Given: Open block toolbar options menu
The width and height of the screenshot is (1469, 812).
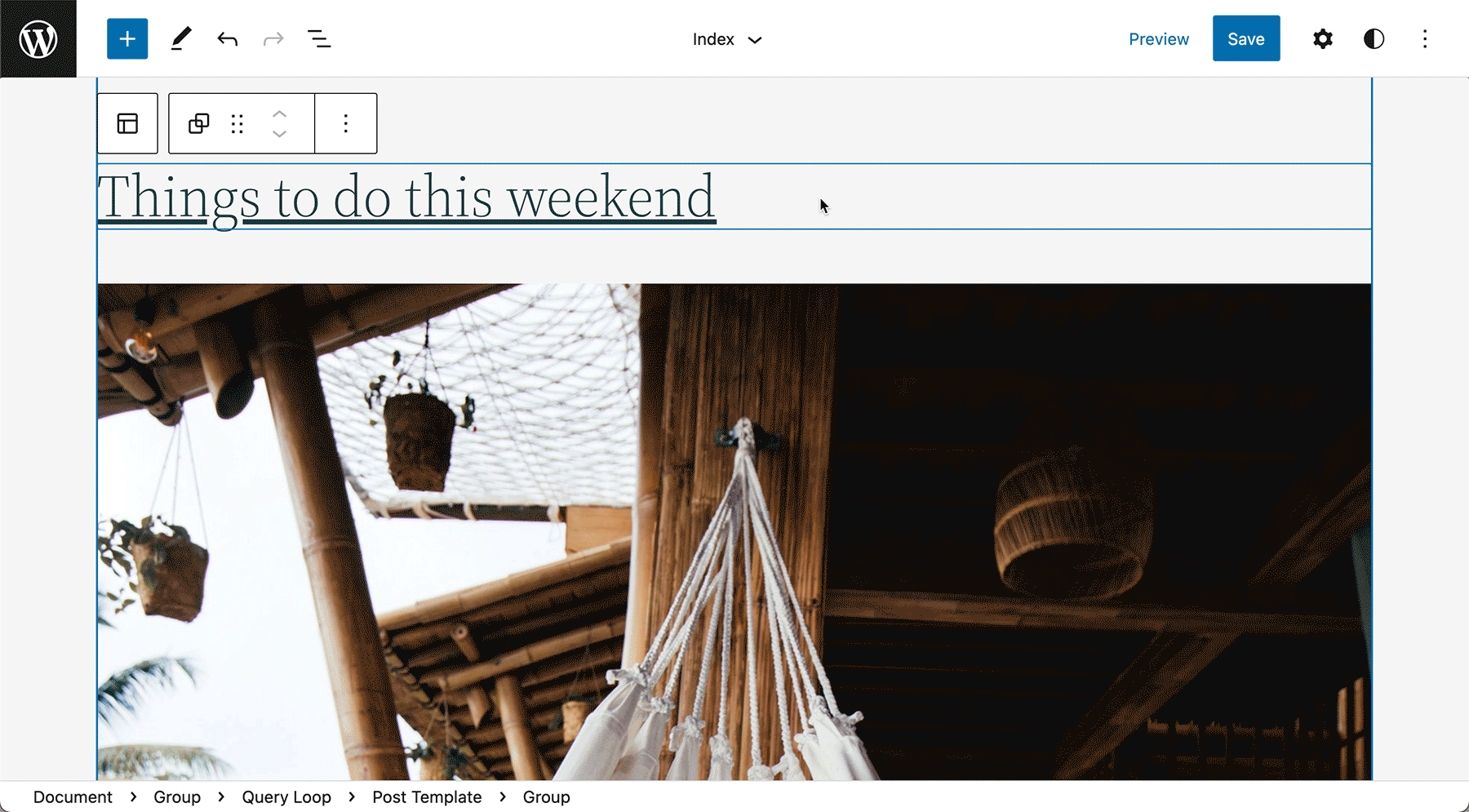Looking at the screenshot, I should (x=346, y=123).
